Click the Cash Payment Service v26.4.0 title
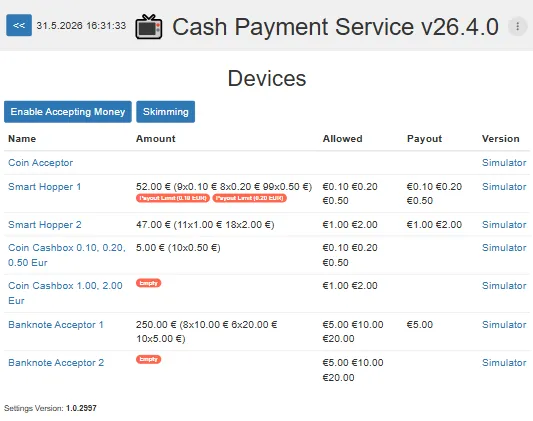The image size is (533, 421). (335, 27)
